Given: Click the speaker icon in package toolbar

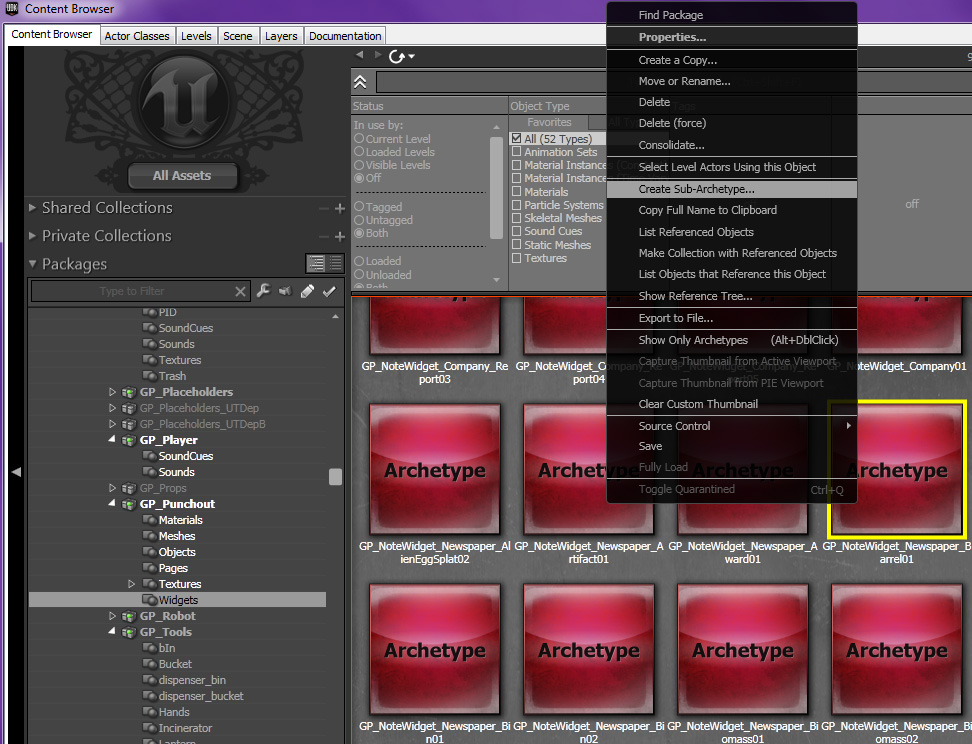Looking at the screenshot, I should tap(285, 291).
